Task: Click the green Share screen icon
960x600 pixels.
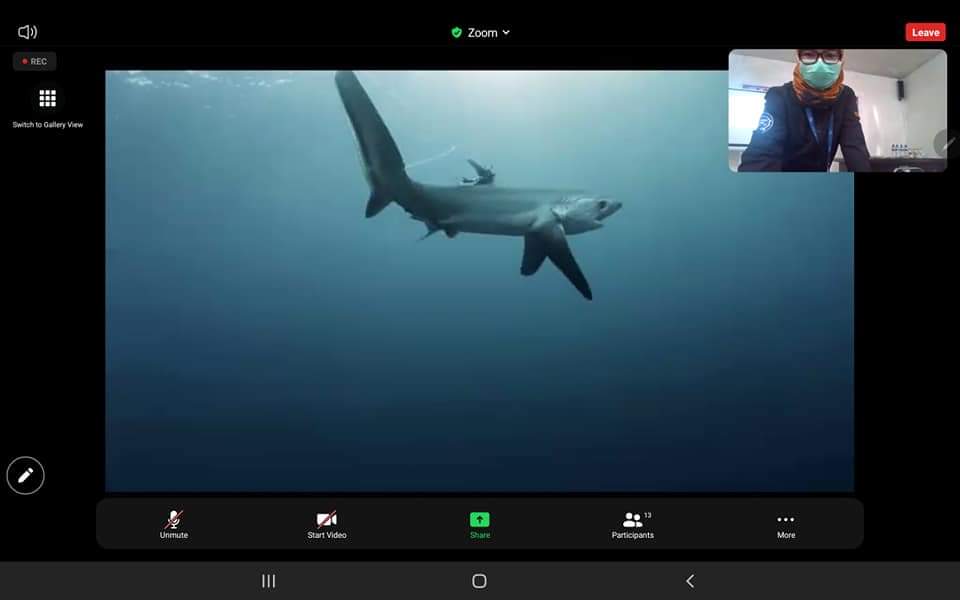Action: click(480, 520)
